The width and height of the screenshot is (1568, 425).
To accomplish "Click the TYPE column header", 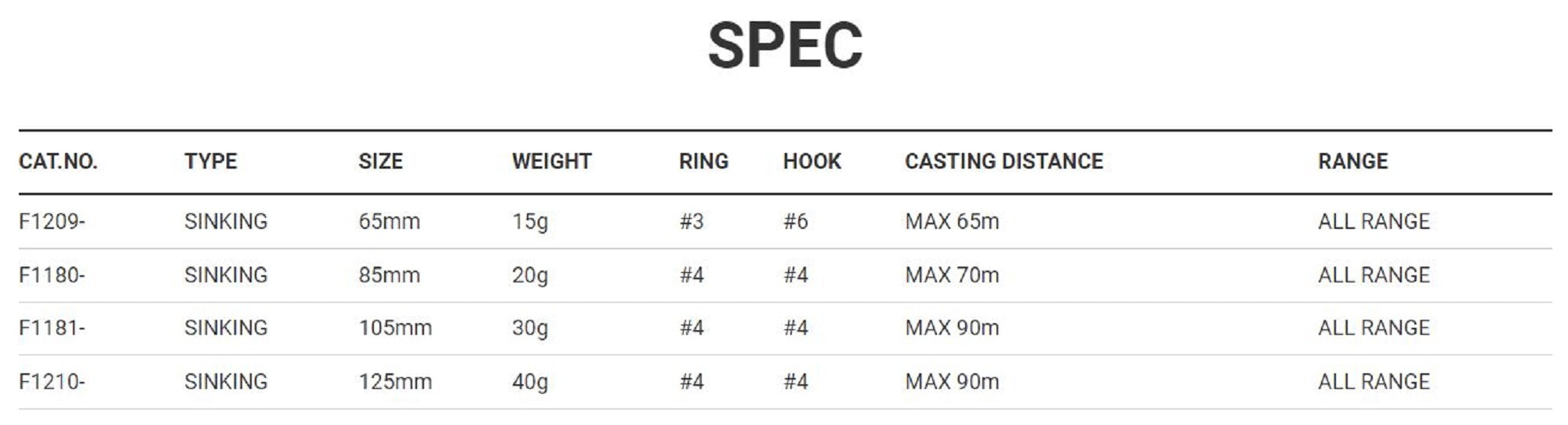I will tap(210, 162).
